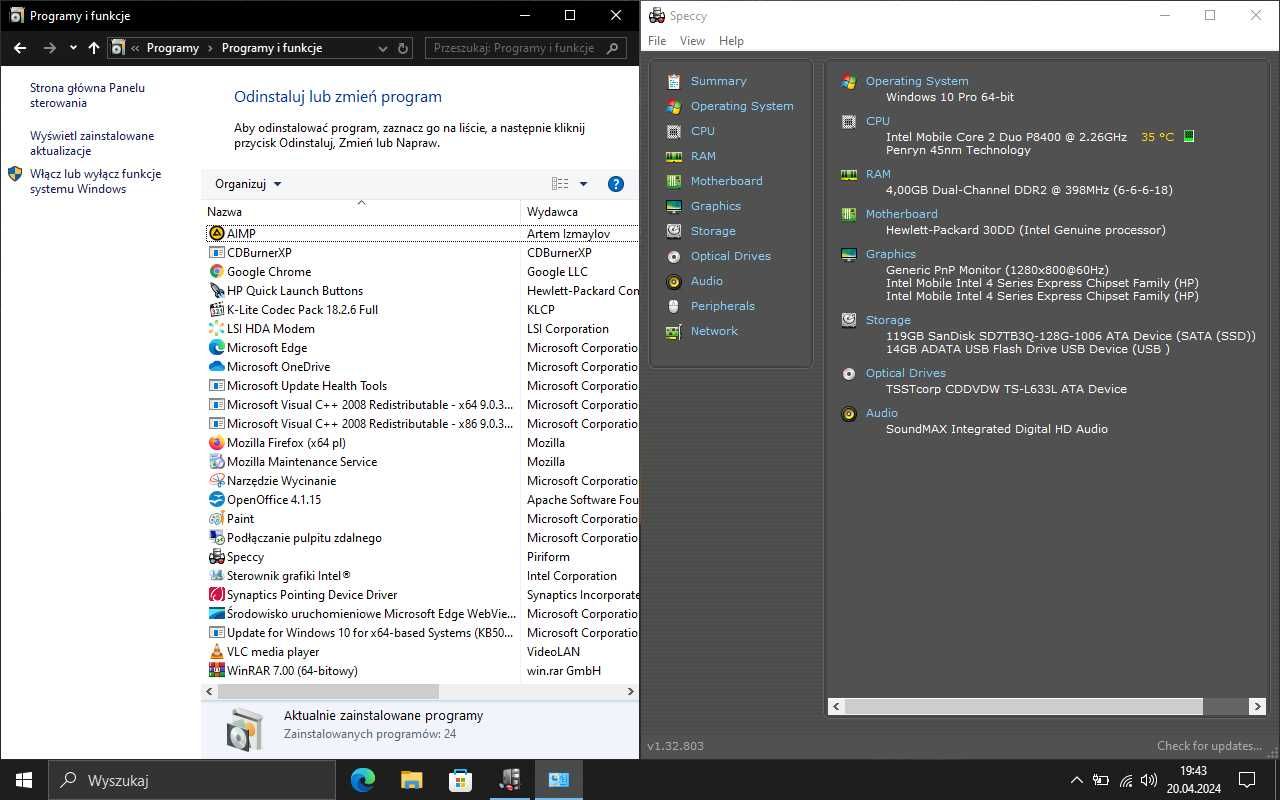Select the Sterownik grafiki Intel row
The height and width of the screenshot is (800, 1280).
[x=420, y=575]
